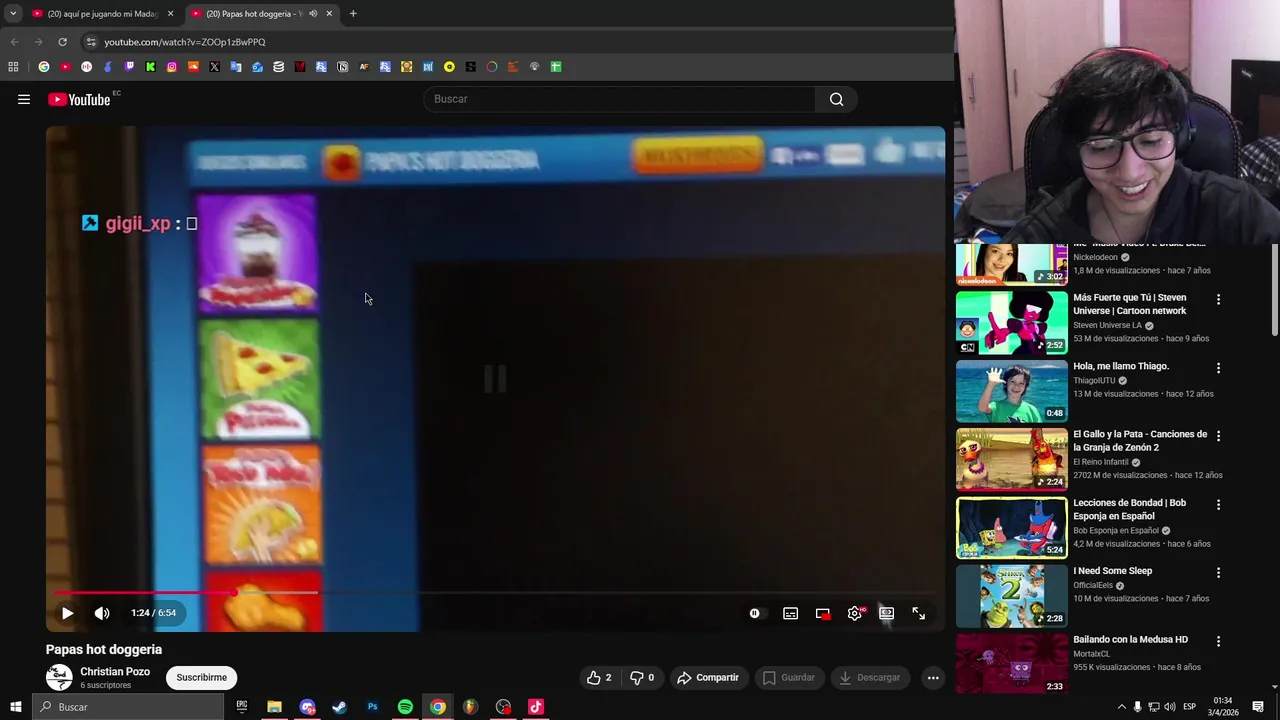Open Windows Start menu
The image size is (1280, 720).
16,707
